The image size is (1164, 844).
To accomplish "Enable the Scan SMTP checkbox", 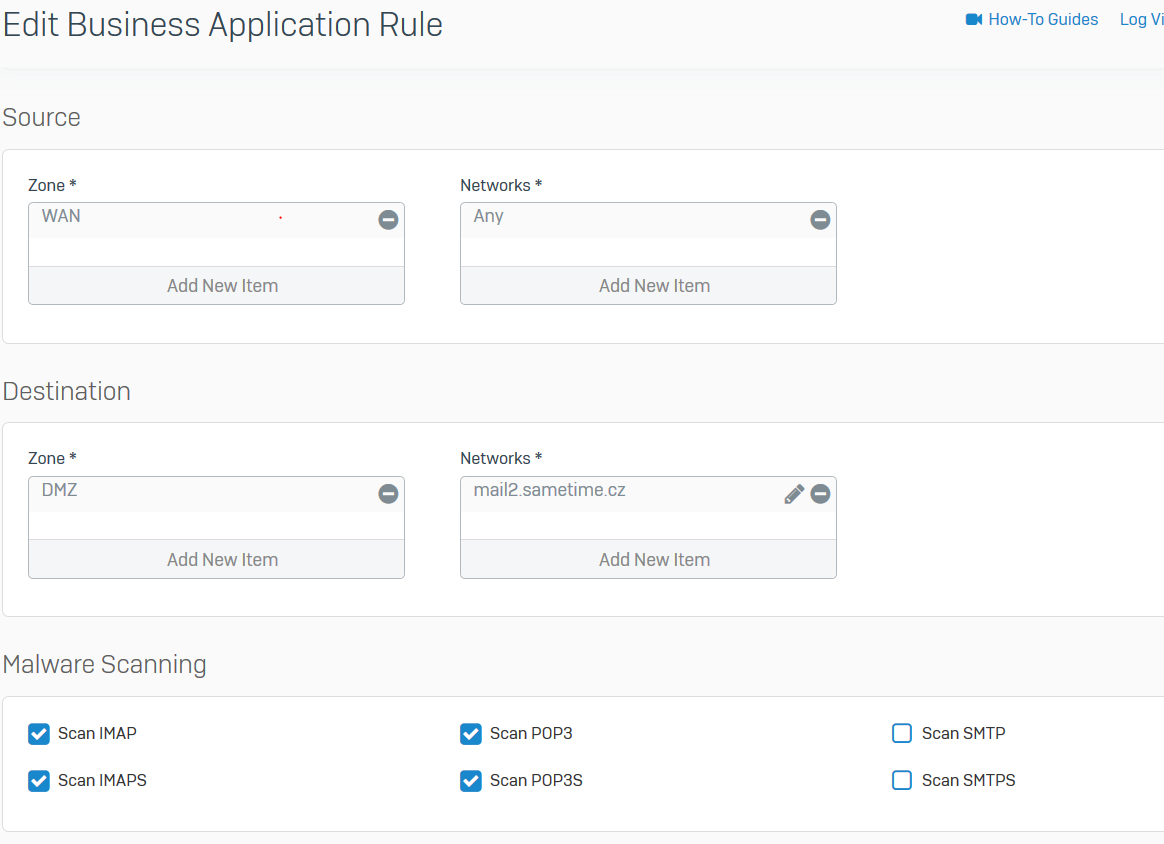I will click(902, 734).
